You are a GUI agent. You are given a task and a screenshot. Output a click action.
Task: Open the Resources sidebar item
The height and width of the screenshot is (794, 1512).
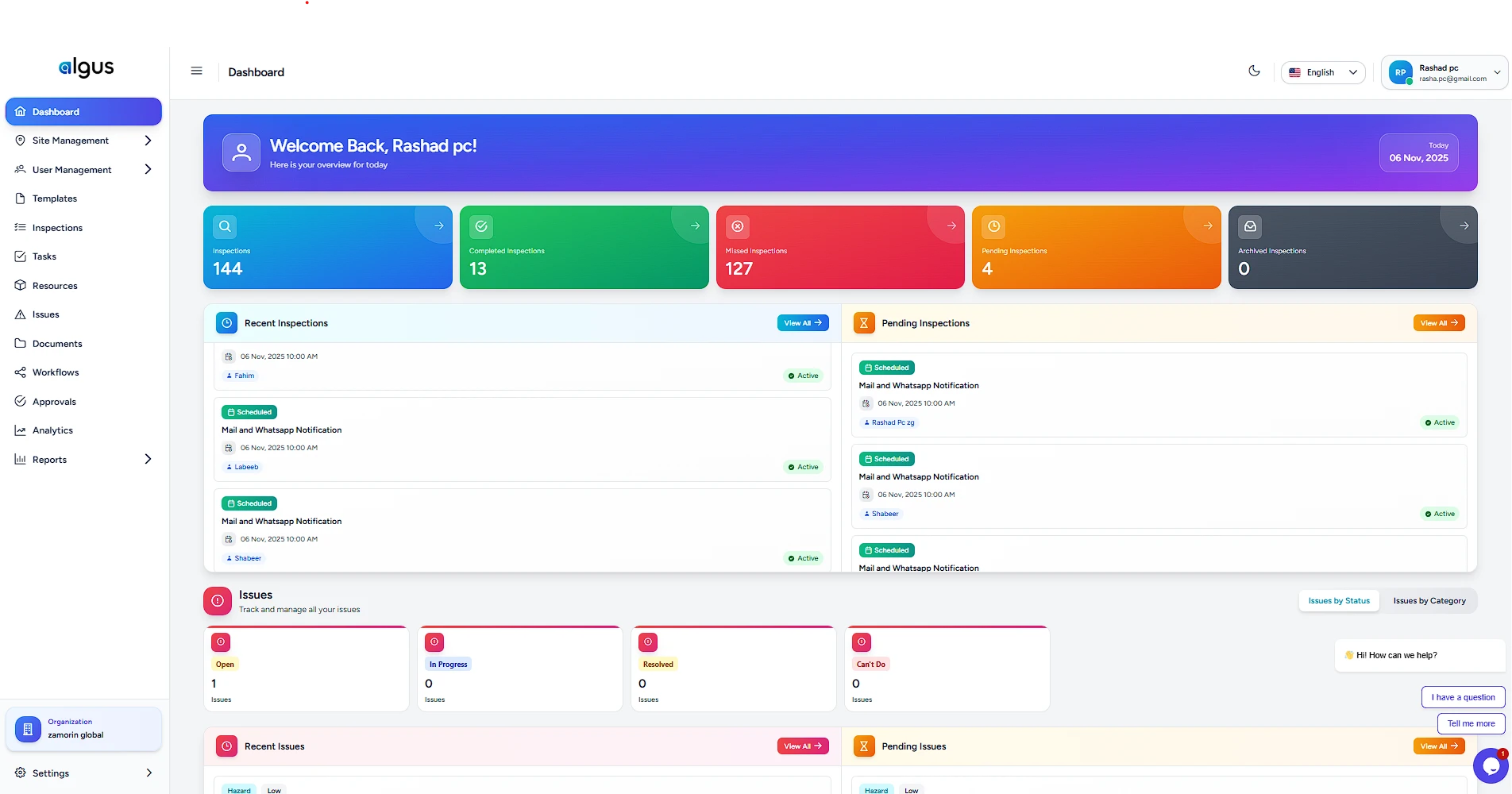coord(54,285)
